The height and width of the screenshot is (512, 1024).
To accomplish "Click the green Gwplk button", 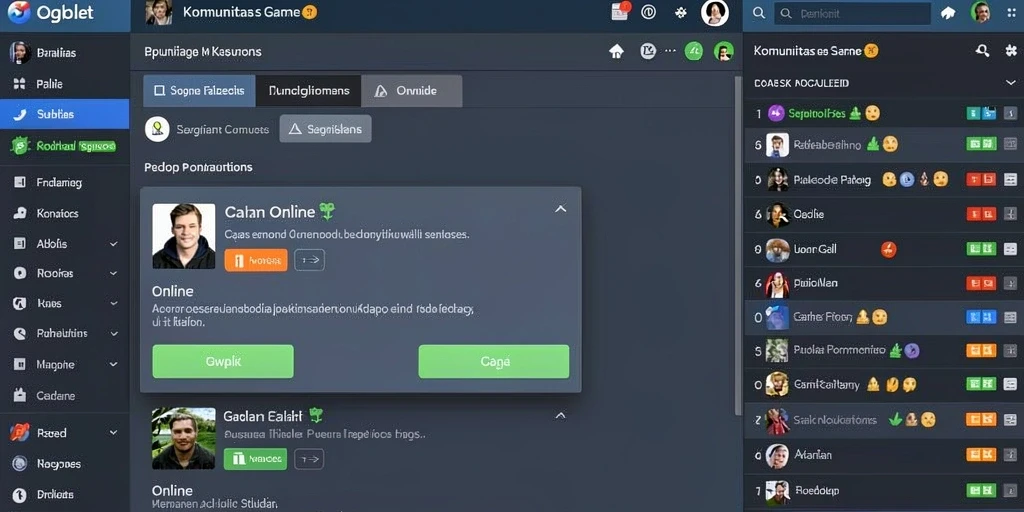I will (x=223, y=361).
